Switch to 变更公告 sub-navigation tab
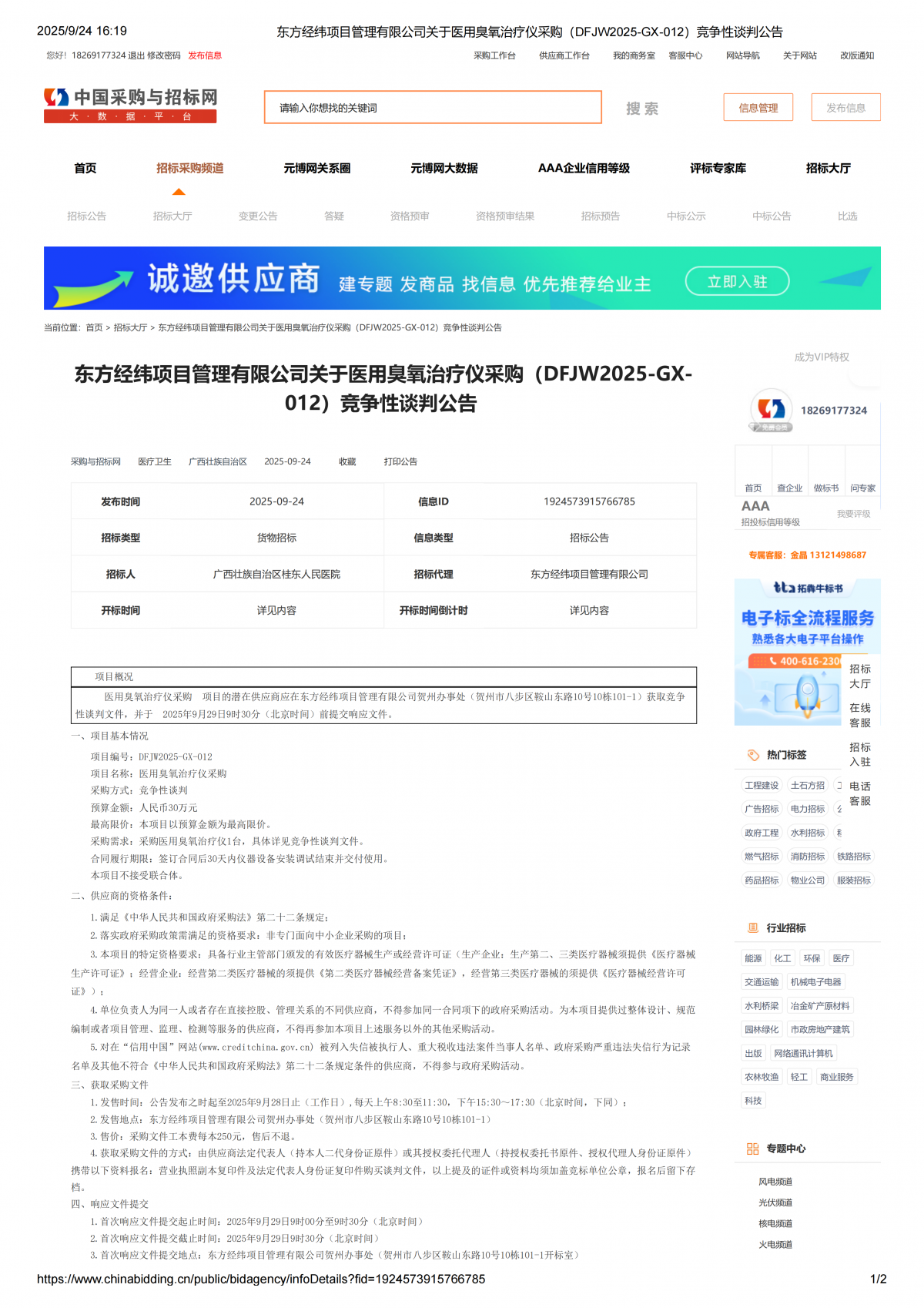The image size is (924, 1308). click(x=258, y=216)
